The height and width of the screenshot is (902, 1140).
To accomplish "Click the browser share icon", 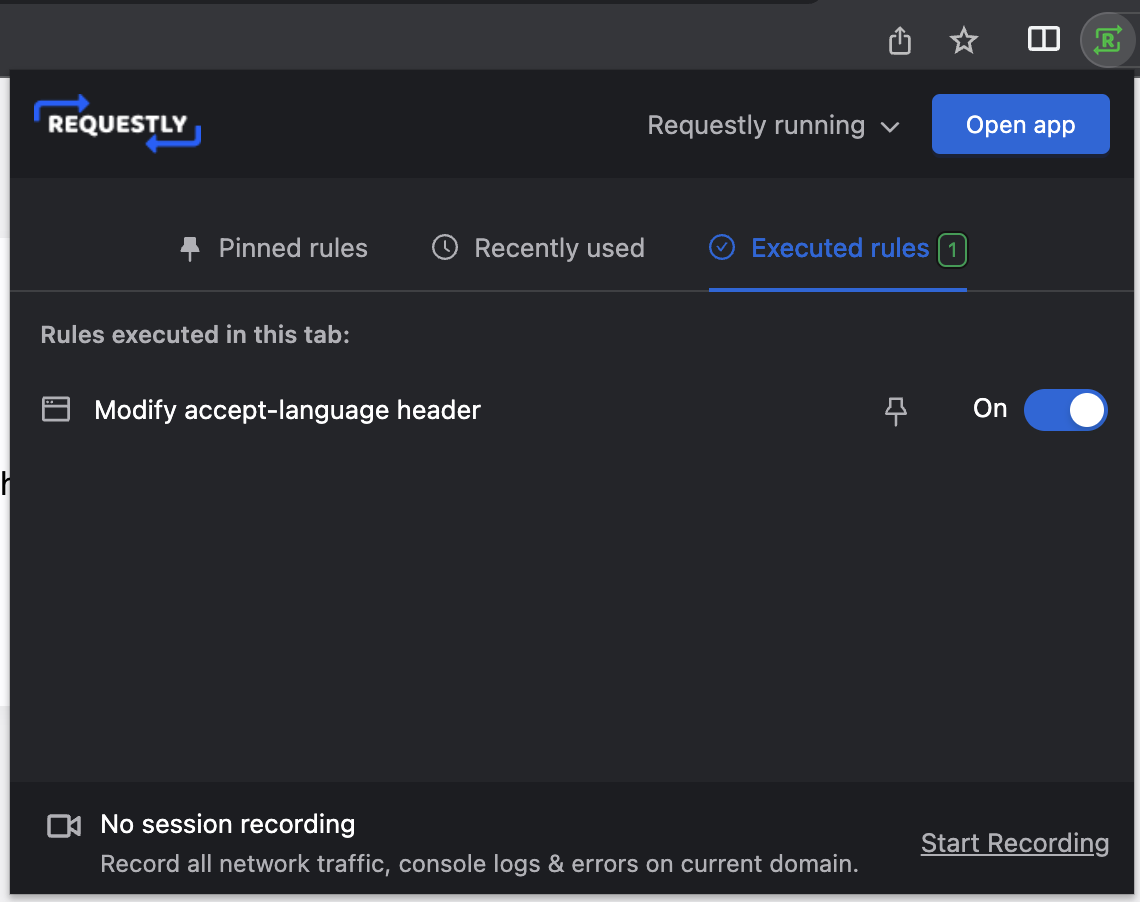I will 899,40.
